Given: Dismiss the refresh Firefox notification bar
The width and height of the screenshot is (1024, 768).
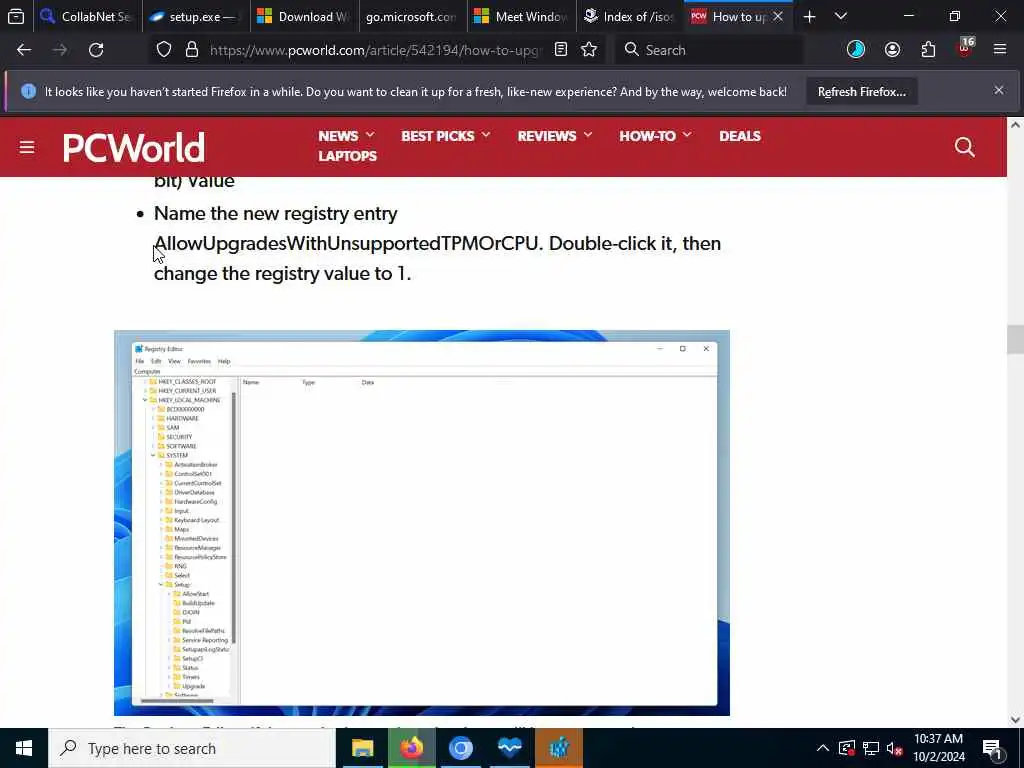Looking at the screenshot, I should 999,90.
